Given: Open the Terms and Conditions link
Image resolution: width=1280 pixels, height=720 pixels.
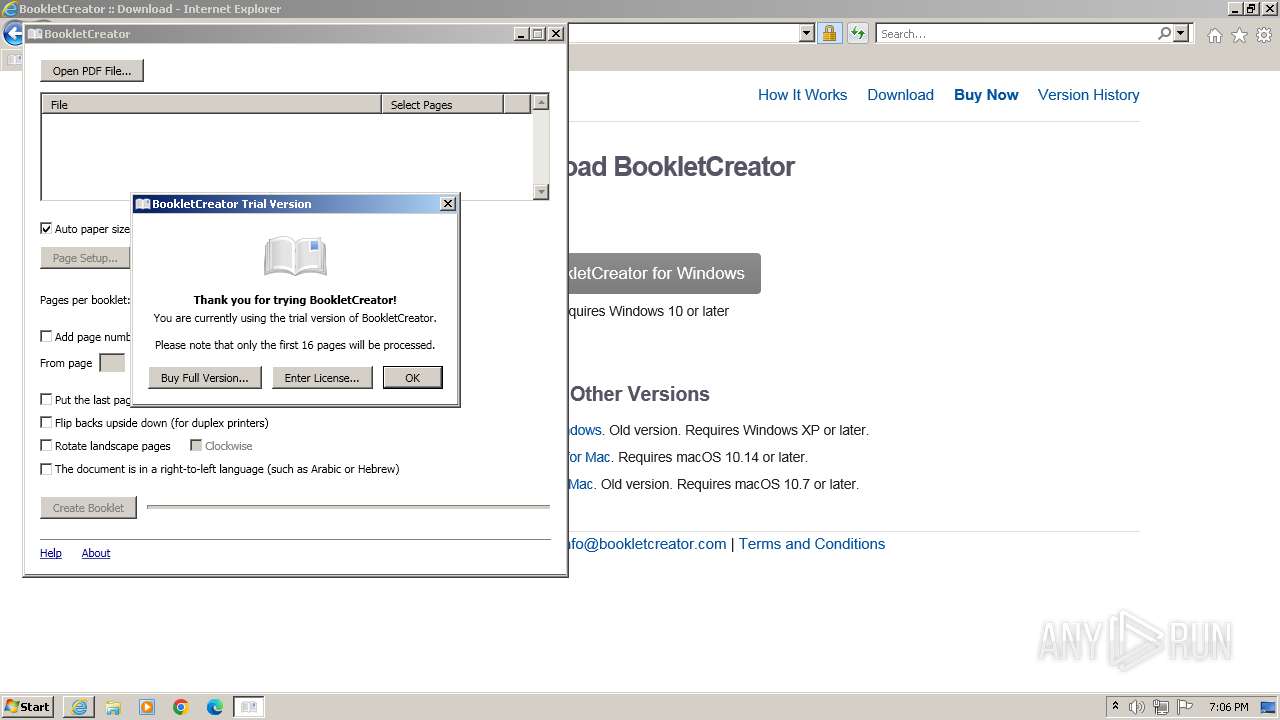Looking at the screenshot, I should [812, 544].
